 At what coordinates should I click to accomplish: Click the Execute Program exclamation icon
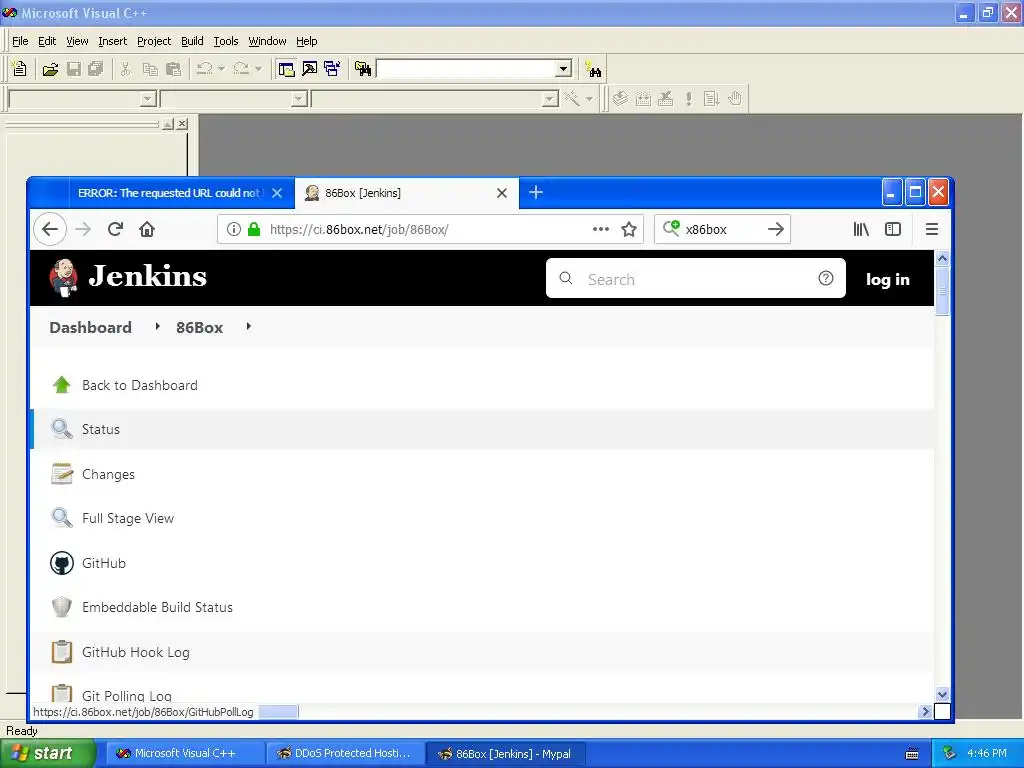(x=688, y=99)
